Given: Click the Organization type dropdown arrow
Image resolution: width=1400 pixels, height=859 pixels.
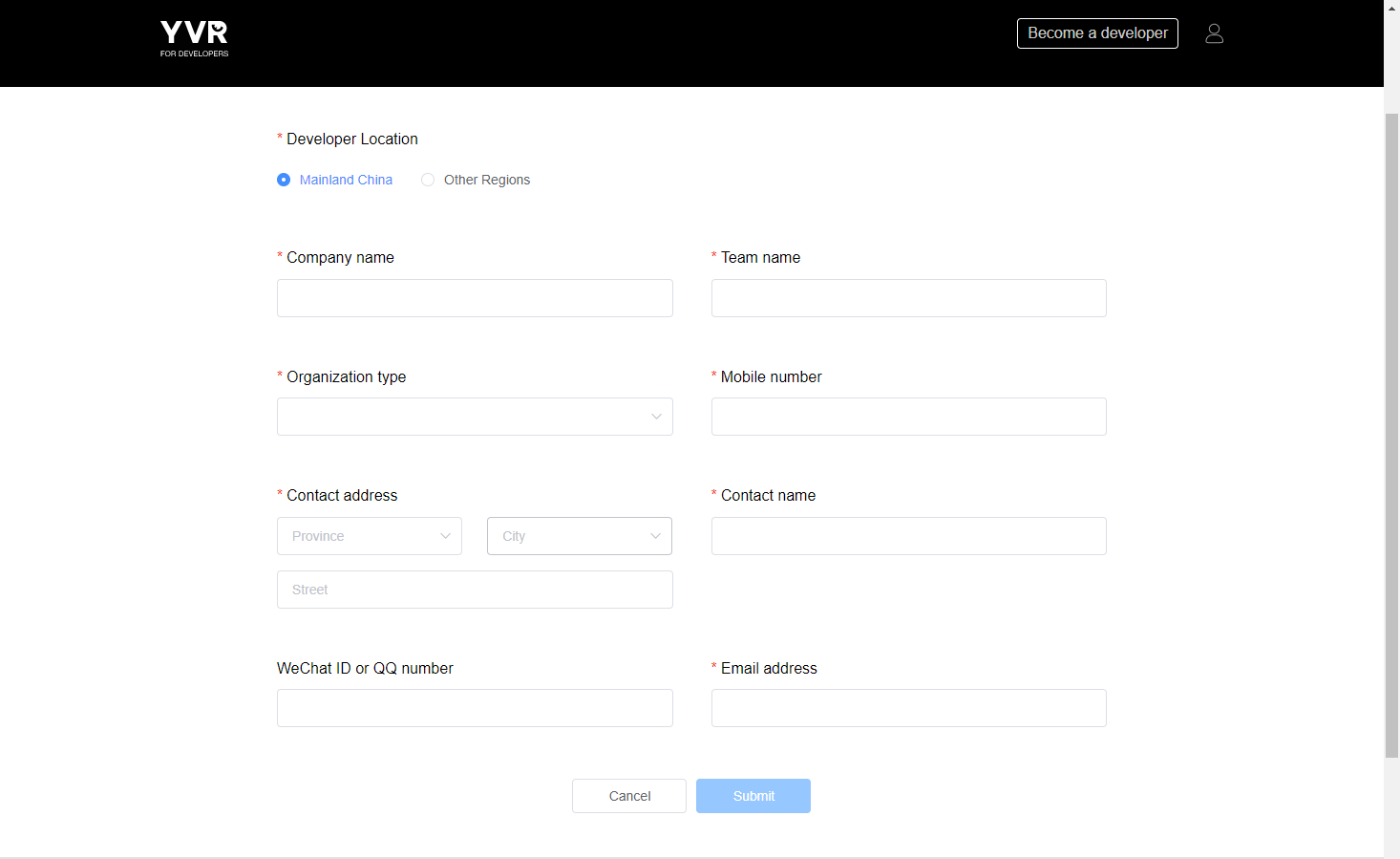Looking at the screenshot, I should (656, 417).
